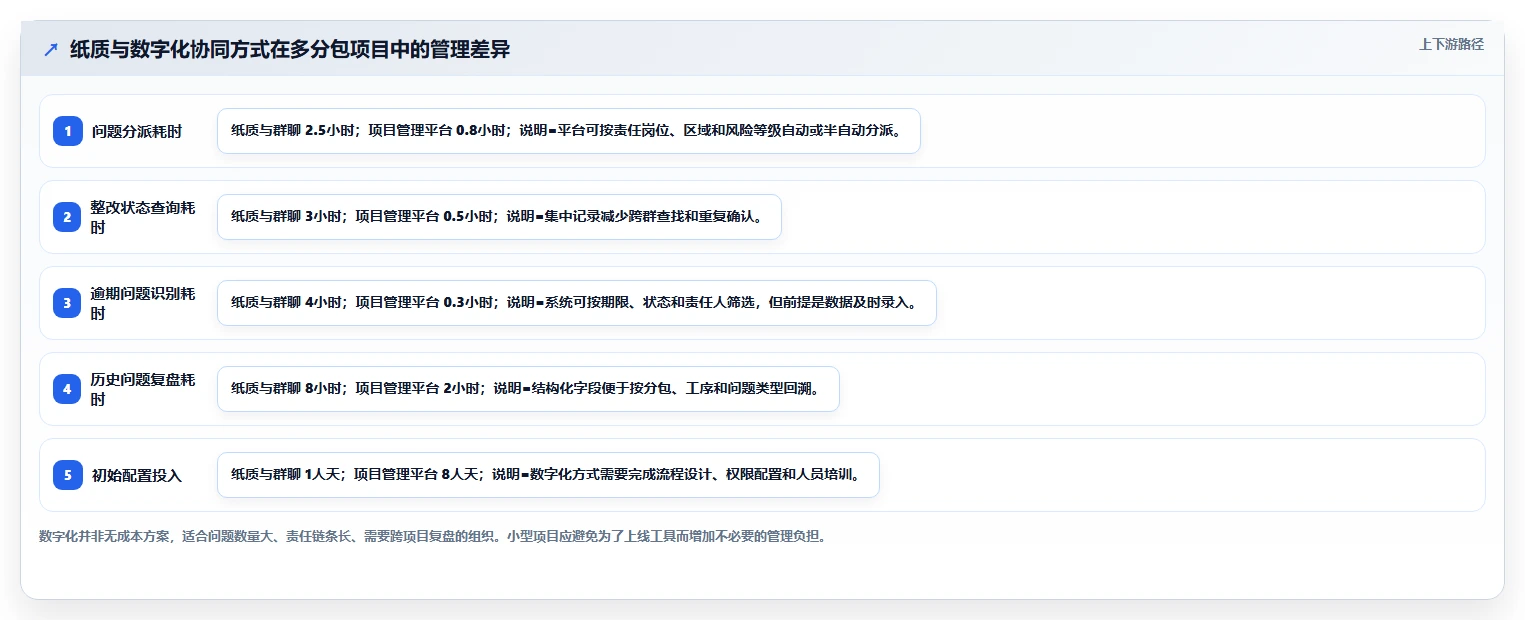Click the arrow icon beside the title
The height and width of the screenshot is (620, 1525).
click(x=51, y=50)
